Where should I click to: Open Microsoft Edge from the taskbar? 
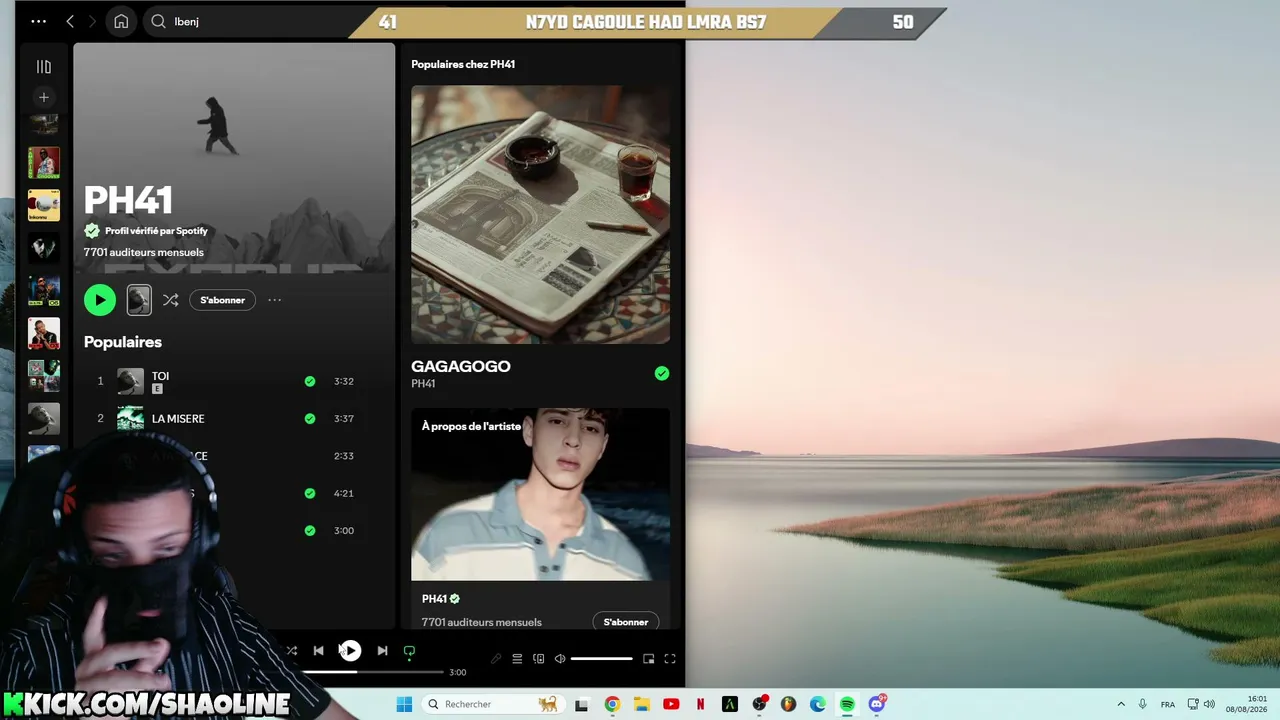[818, 704]
